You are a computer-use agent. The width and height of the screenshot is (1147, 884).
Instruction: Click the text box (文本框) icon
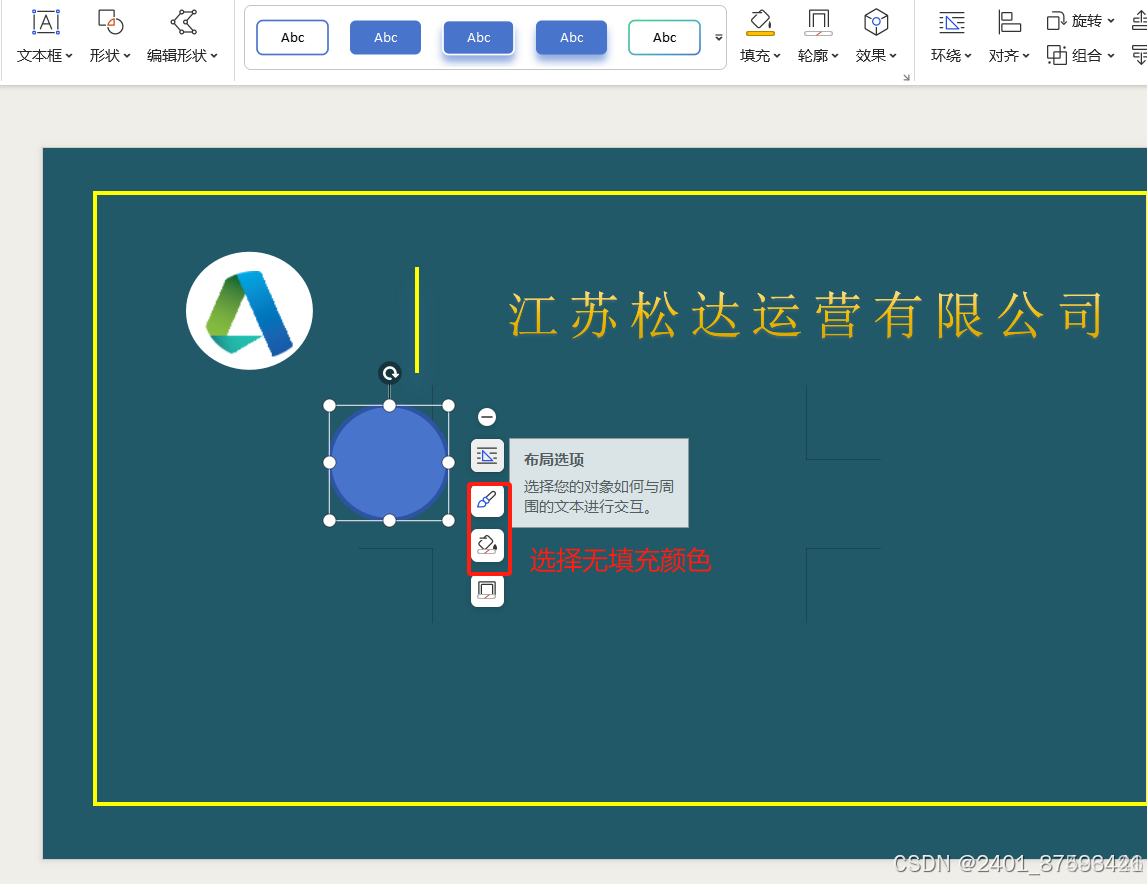[x=45, y=23]
